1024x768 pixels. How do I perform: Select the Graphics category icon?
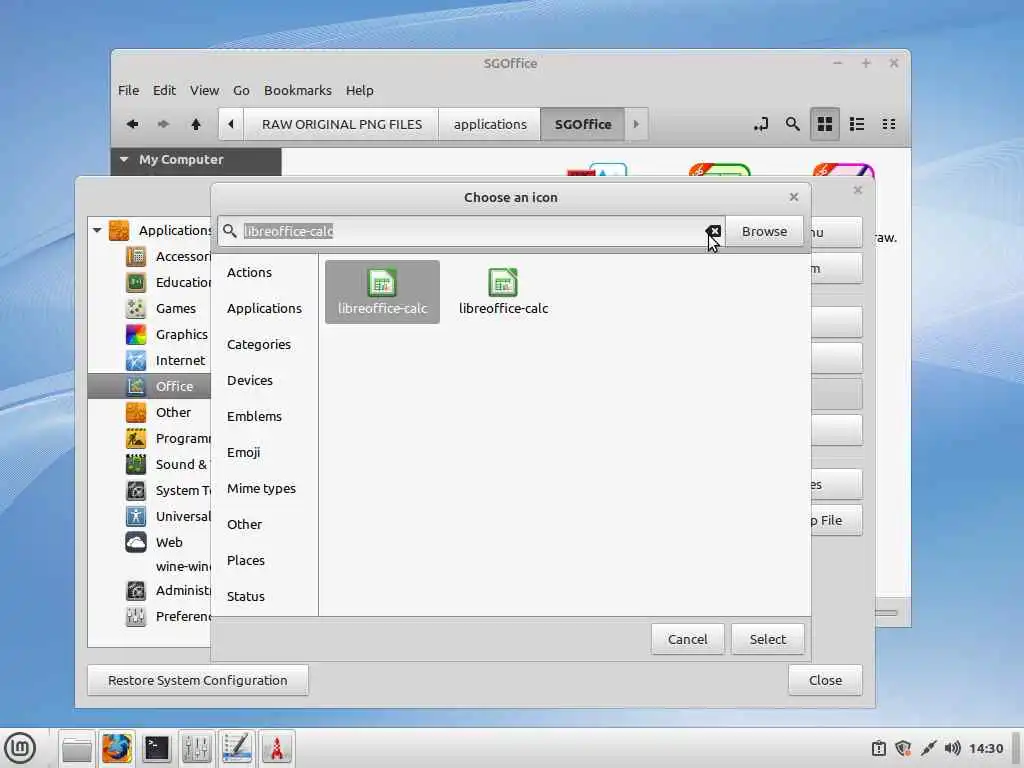click(136, 334)
